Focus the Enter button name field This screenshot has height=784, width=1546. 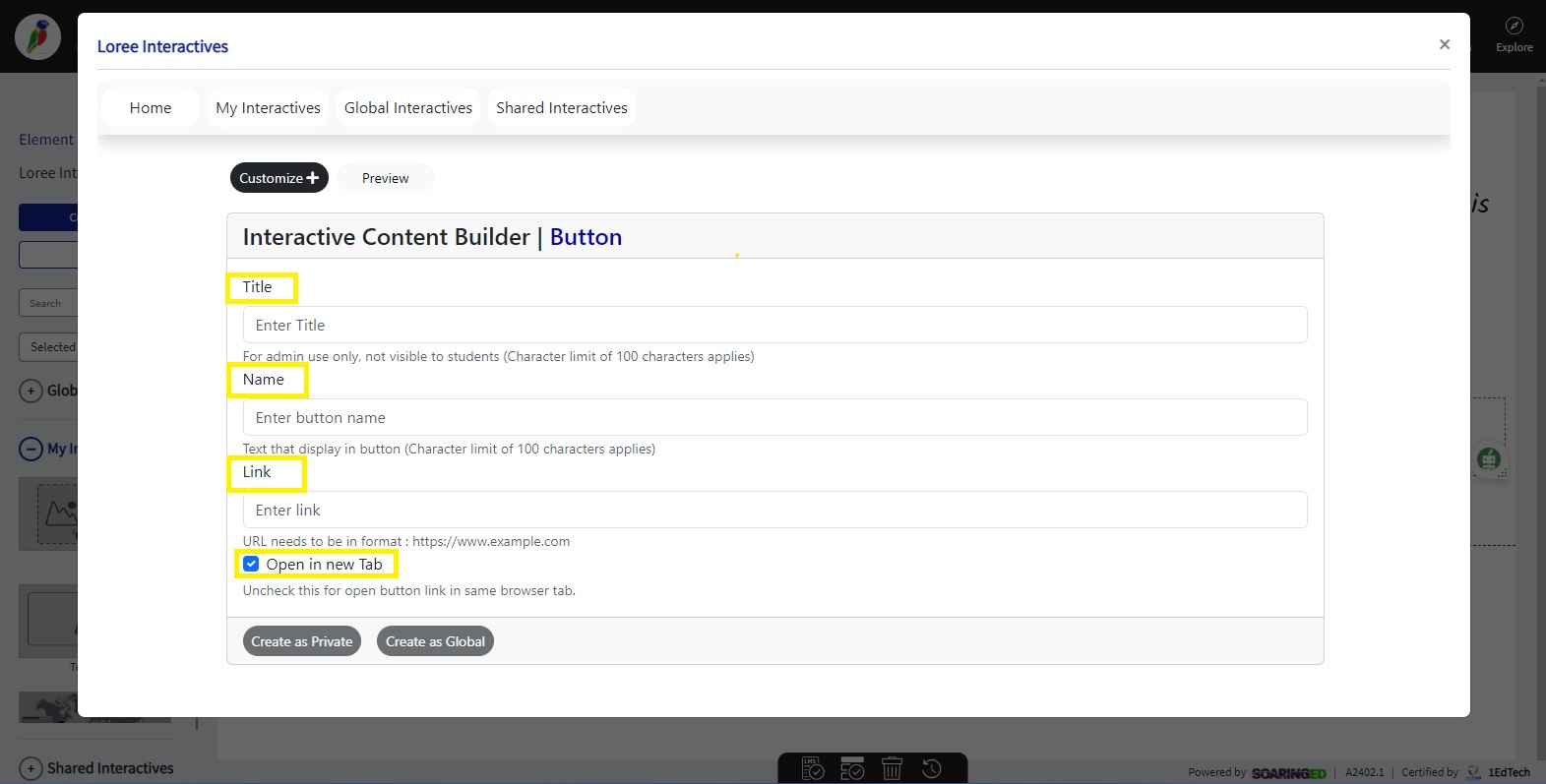774,417
